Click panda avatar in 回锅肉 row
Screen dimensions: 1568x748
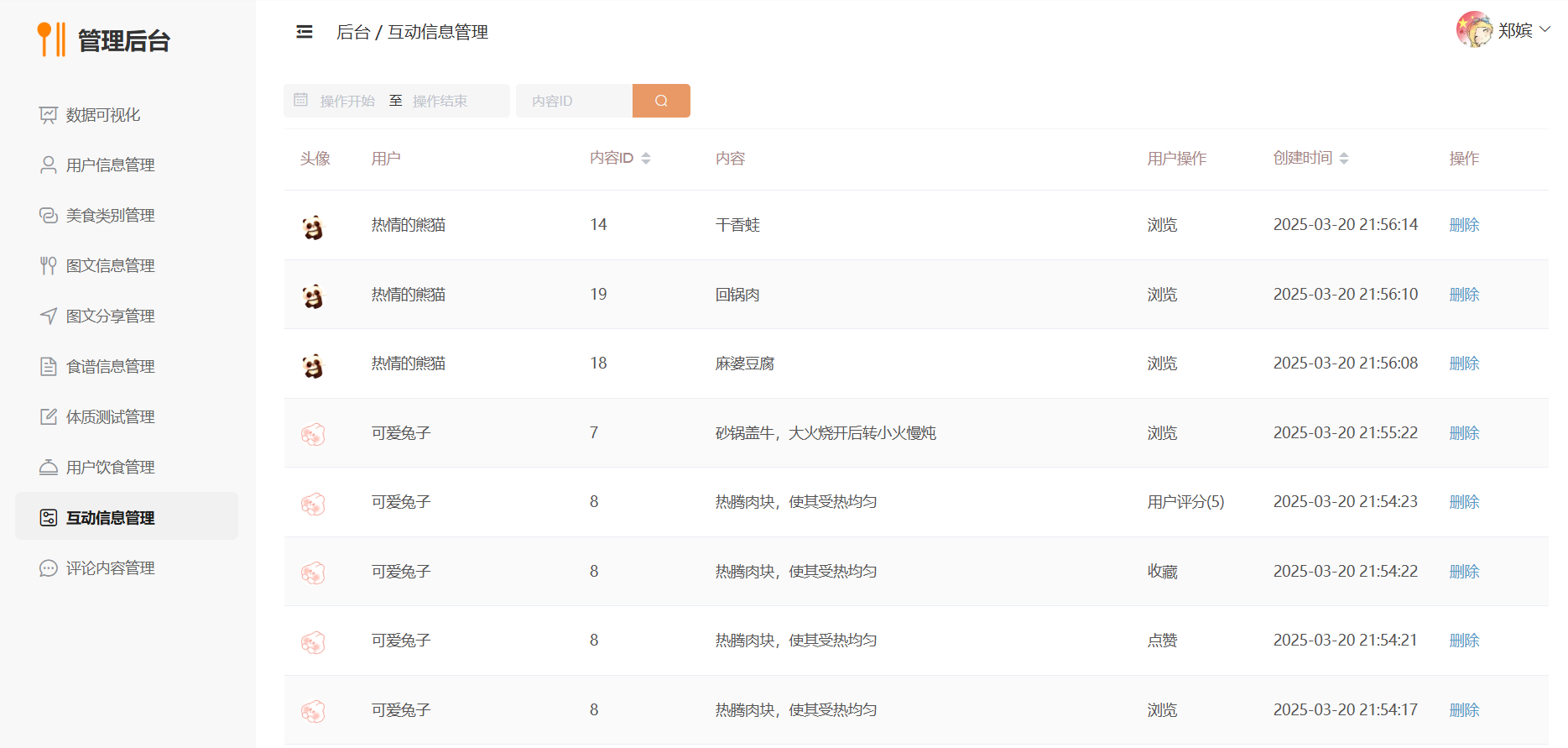tap(313, 296)
